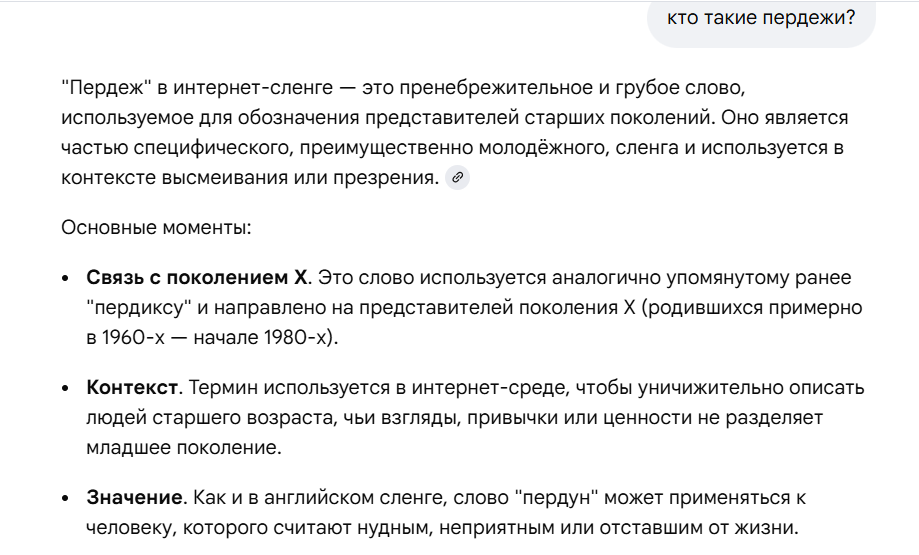The image size is (919, 555).
Task: Open the source link icon after "презрения"
Action: tap(457, 178)
